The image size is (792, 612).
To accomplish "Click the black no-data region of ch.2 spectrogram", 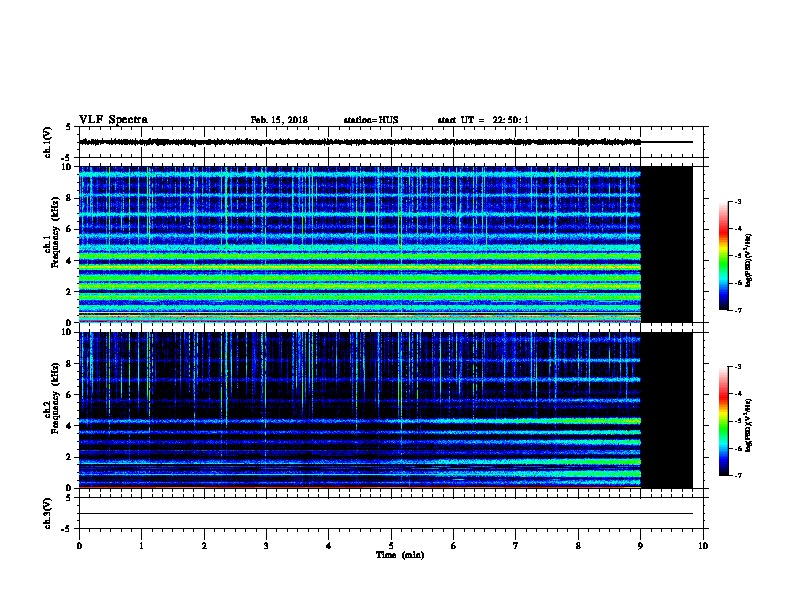I will tap(667, 410).
